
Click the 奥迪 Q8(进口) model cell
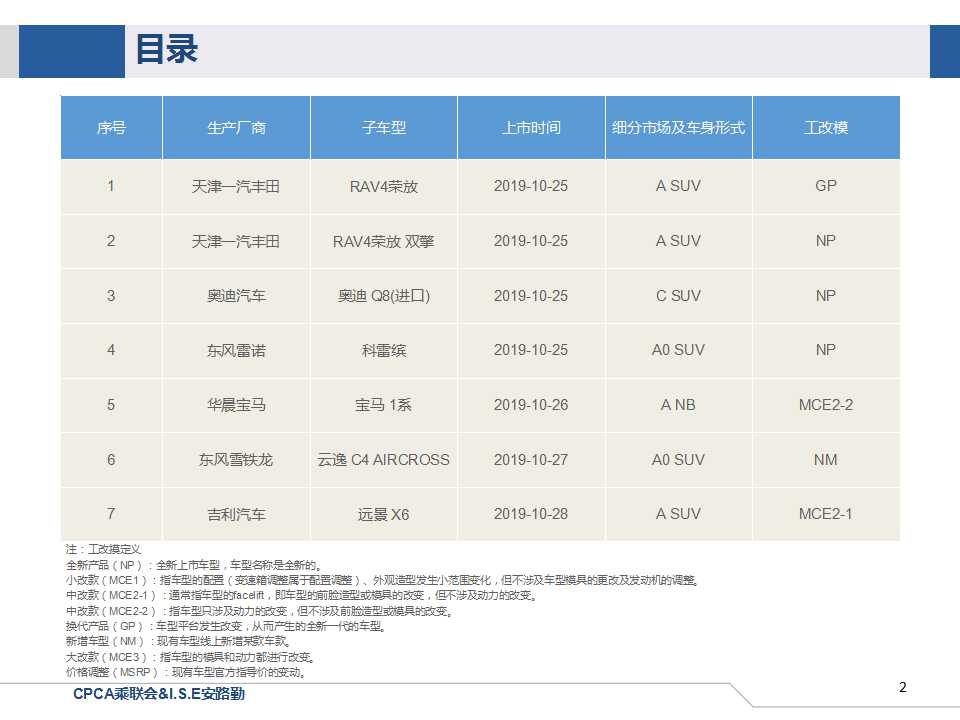384,296
